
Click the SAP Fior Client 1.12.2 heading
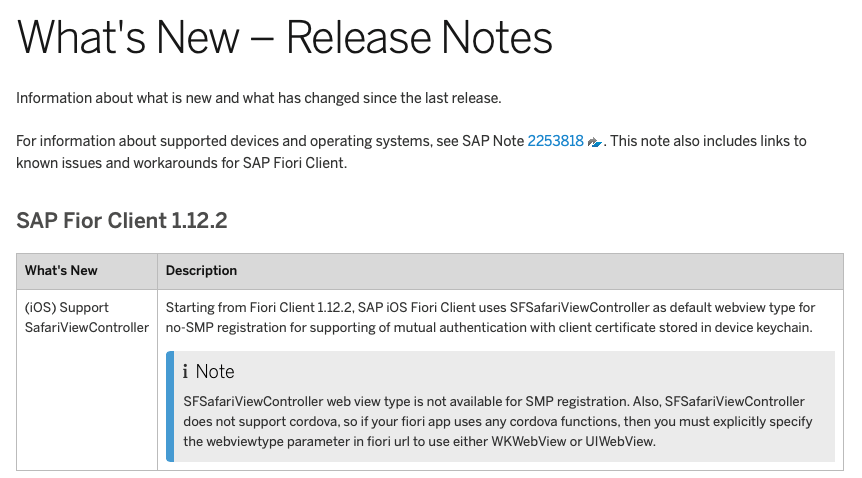click(121, 221)
